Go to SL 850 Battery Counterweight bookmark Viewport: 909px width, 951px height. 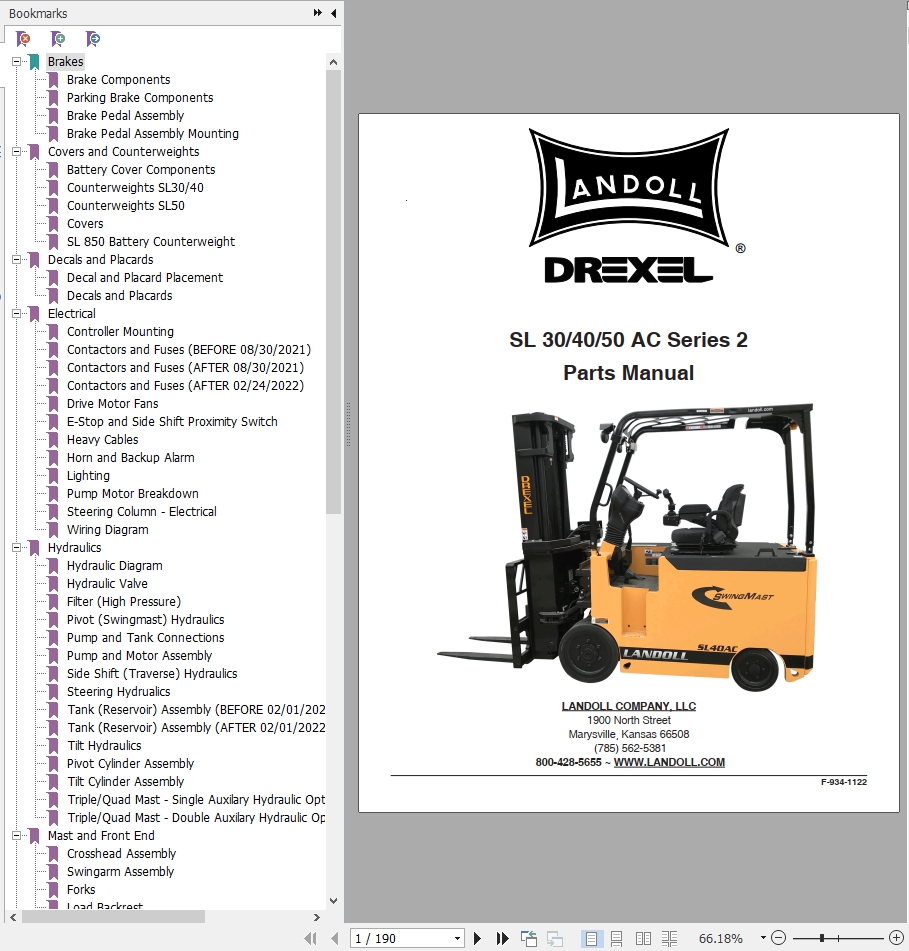click(150, 241)
